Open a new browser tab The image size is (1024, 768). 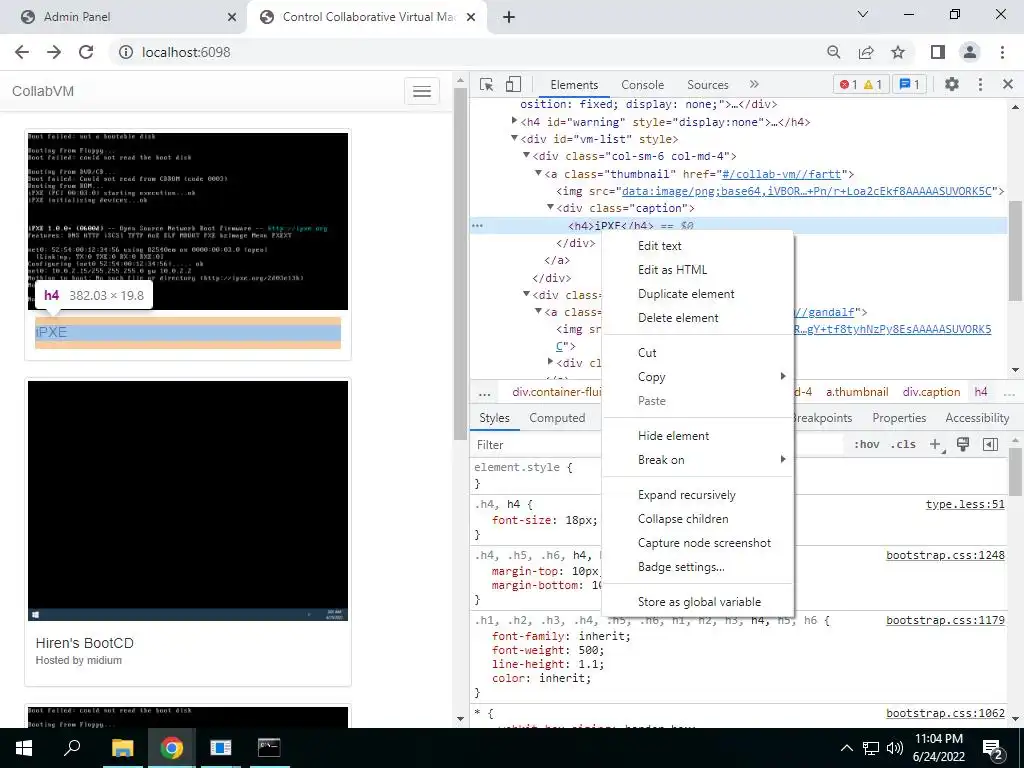coord(509,17)
